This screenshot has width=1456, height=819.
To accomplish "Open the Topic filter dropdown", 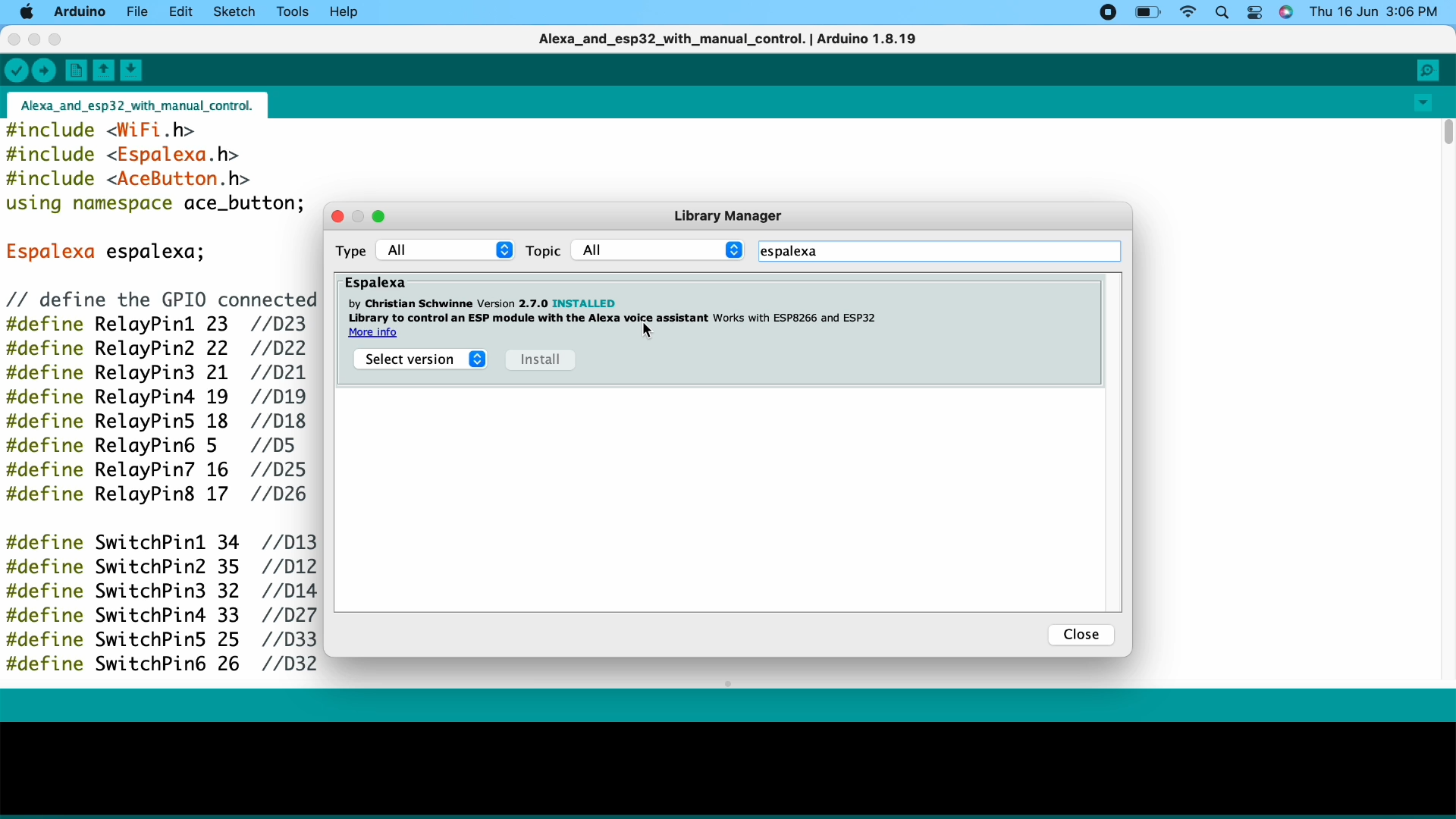I will coord(658,251).
